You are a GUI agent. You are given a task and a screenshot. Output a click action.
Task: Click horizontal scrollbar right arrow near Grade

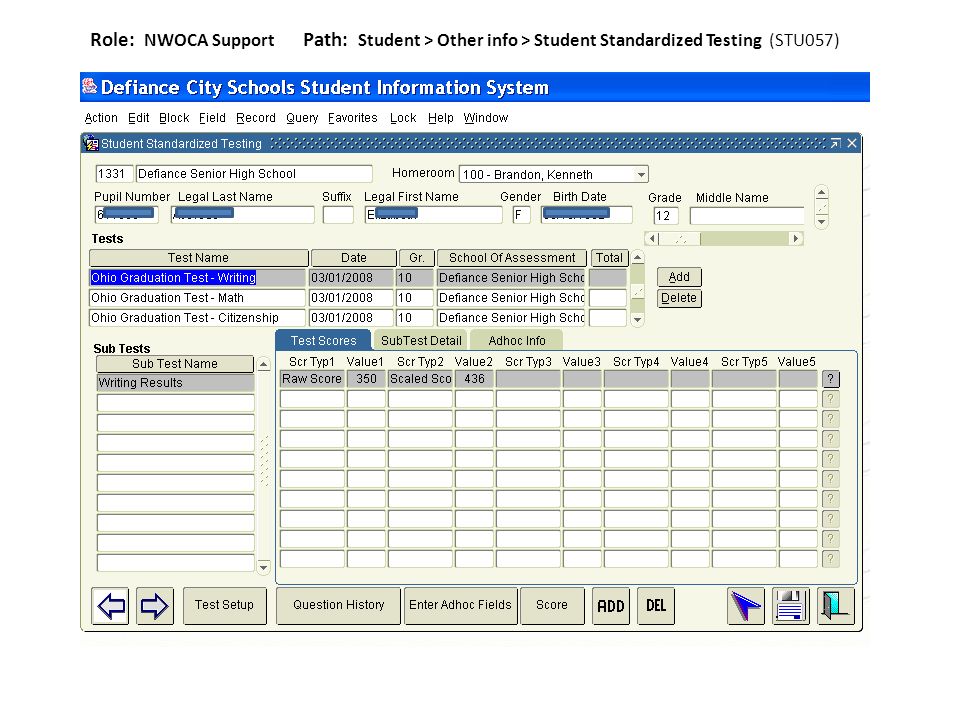pos(795,239)
